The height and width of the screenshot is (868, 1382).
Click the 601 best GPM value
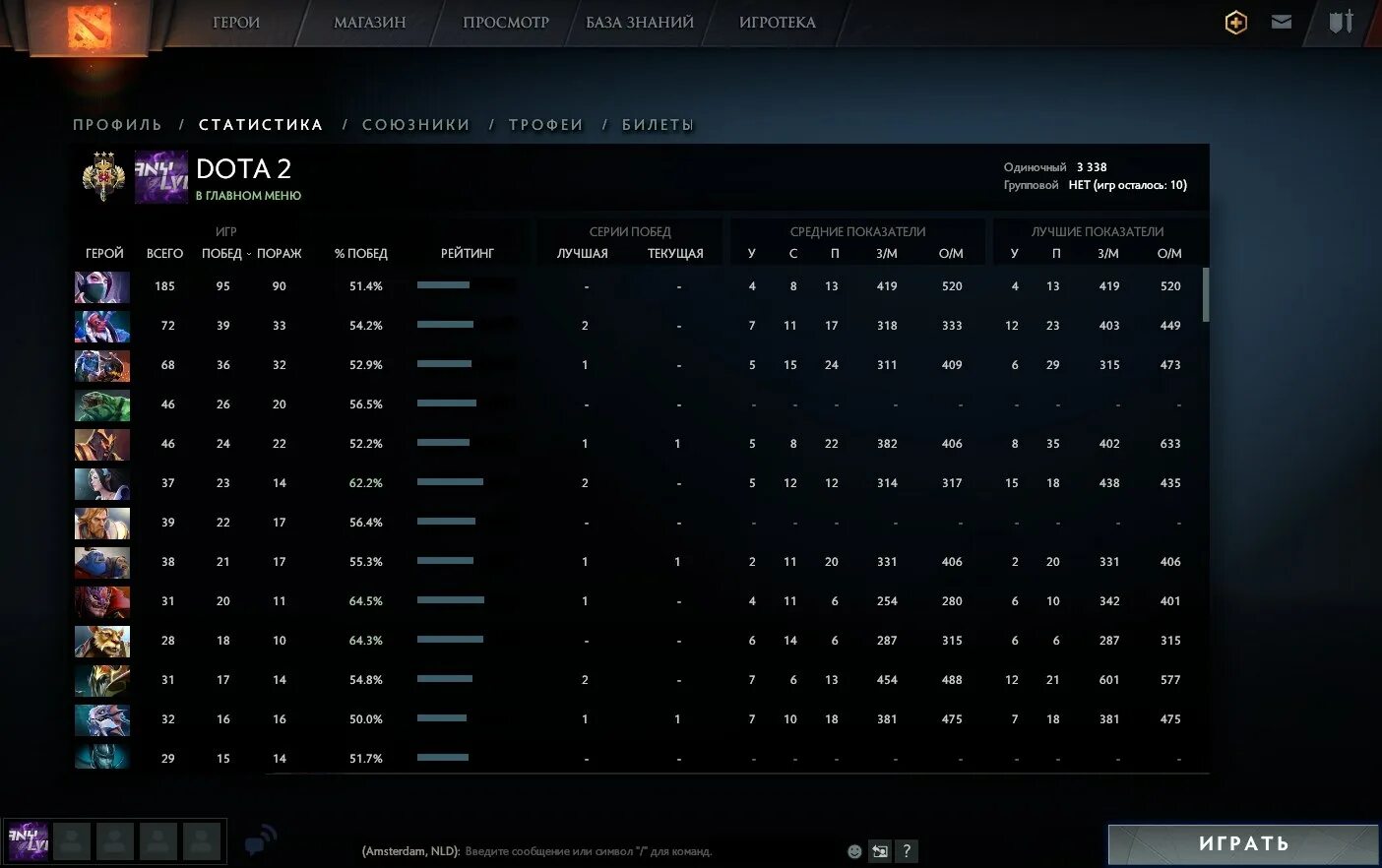1109,680
